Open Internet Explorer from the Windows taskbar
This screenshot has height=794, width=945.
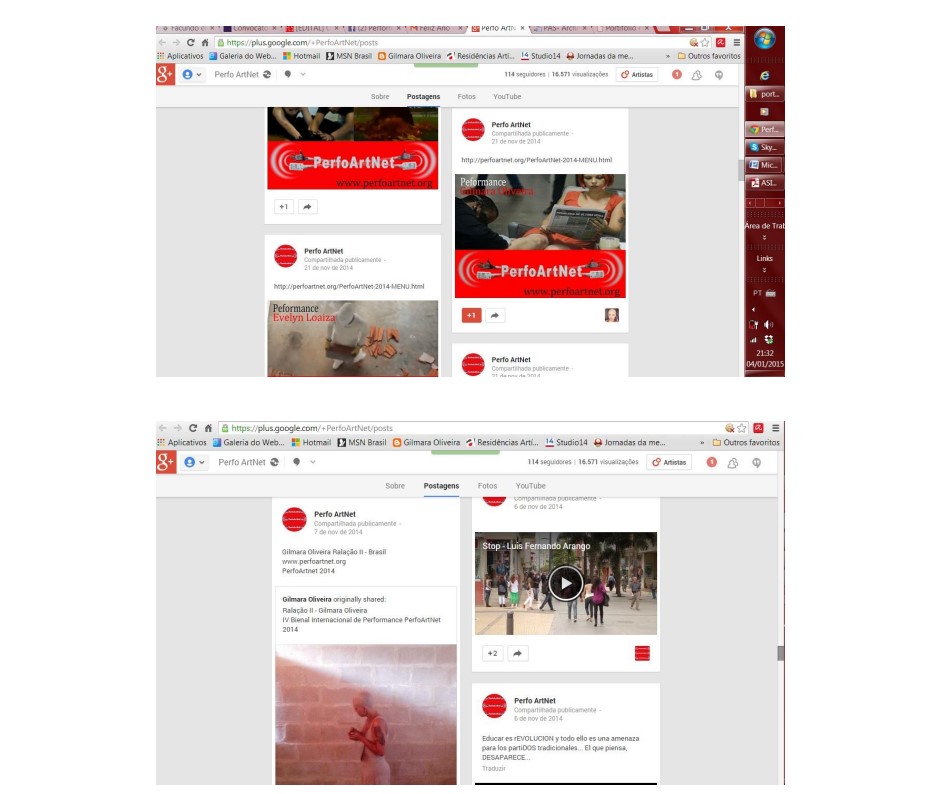tap(765, 75)
